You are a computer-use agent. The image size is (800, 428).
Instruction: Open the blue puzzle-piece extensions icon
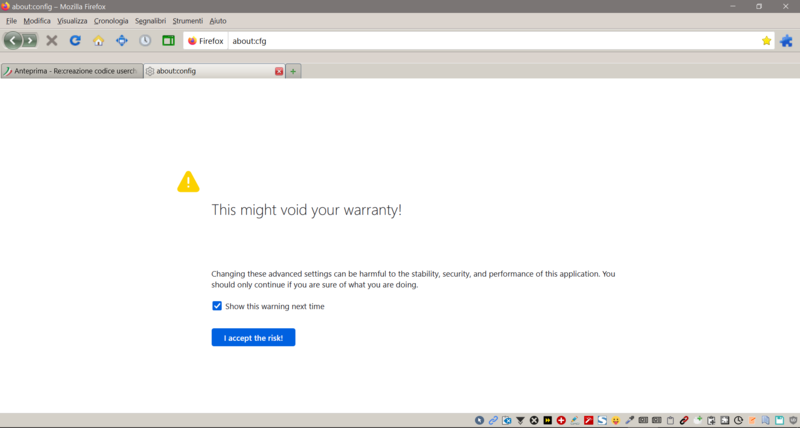tap(786, 41)
